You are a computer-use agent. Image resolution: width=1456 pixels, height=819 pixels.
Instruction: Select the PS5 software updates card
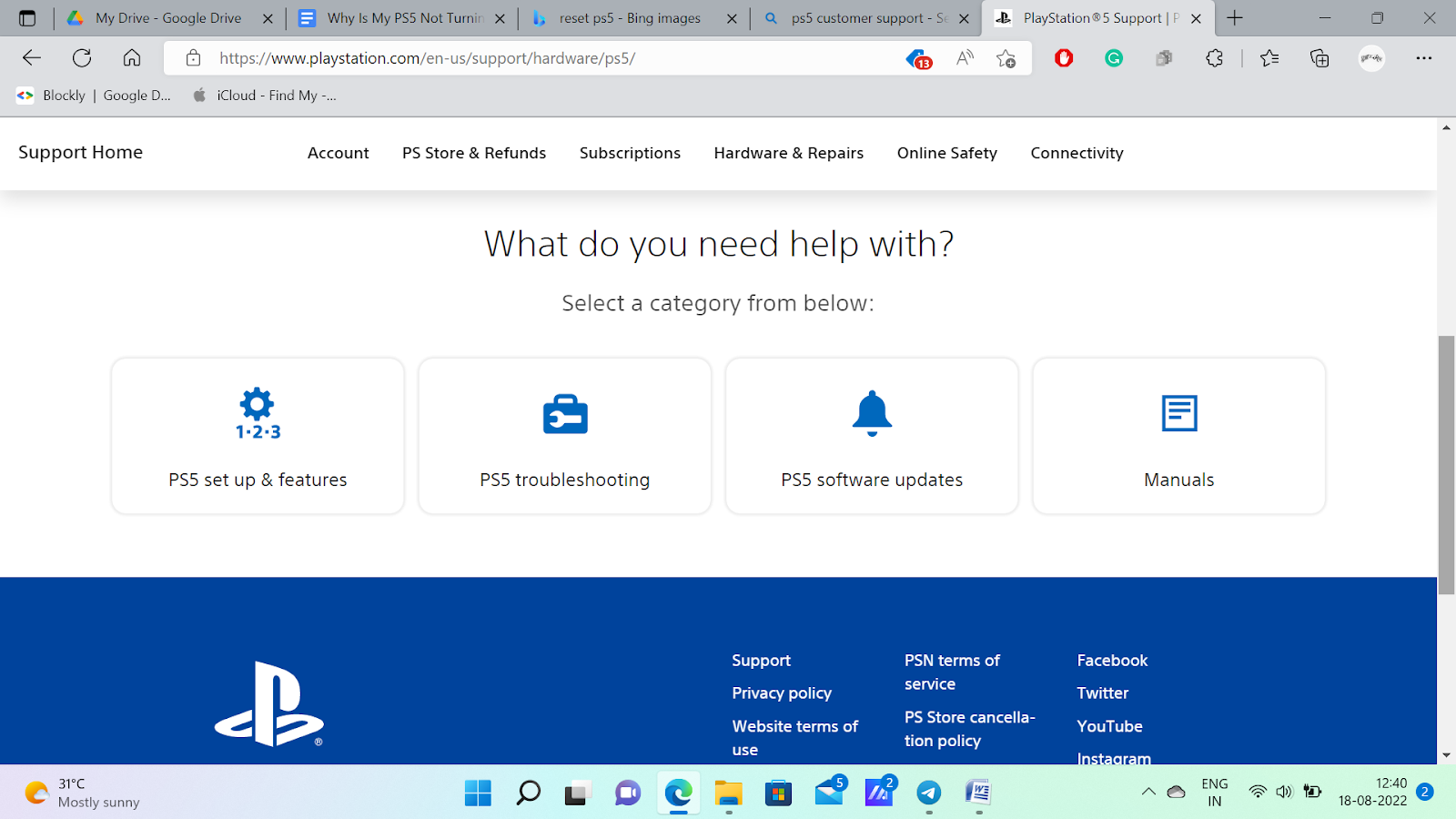coord(872,436)
